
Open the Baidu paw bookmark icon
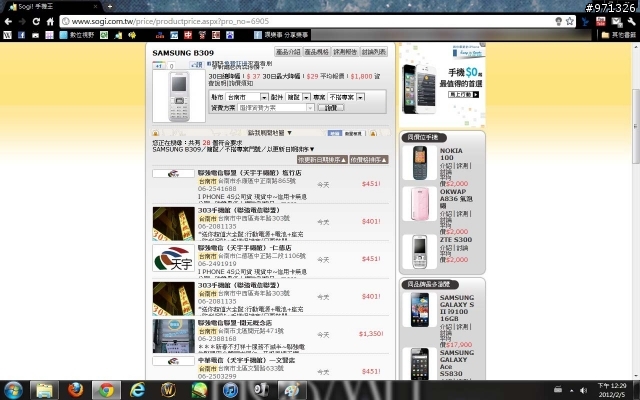[230, 35]
